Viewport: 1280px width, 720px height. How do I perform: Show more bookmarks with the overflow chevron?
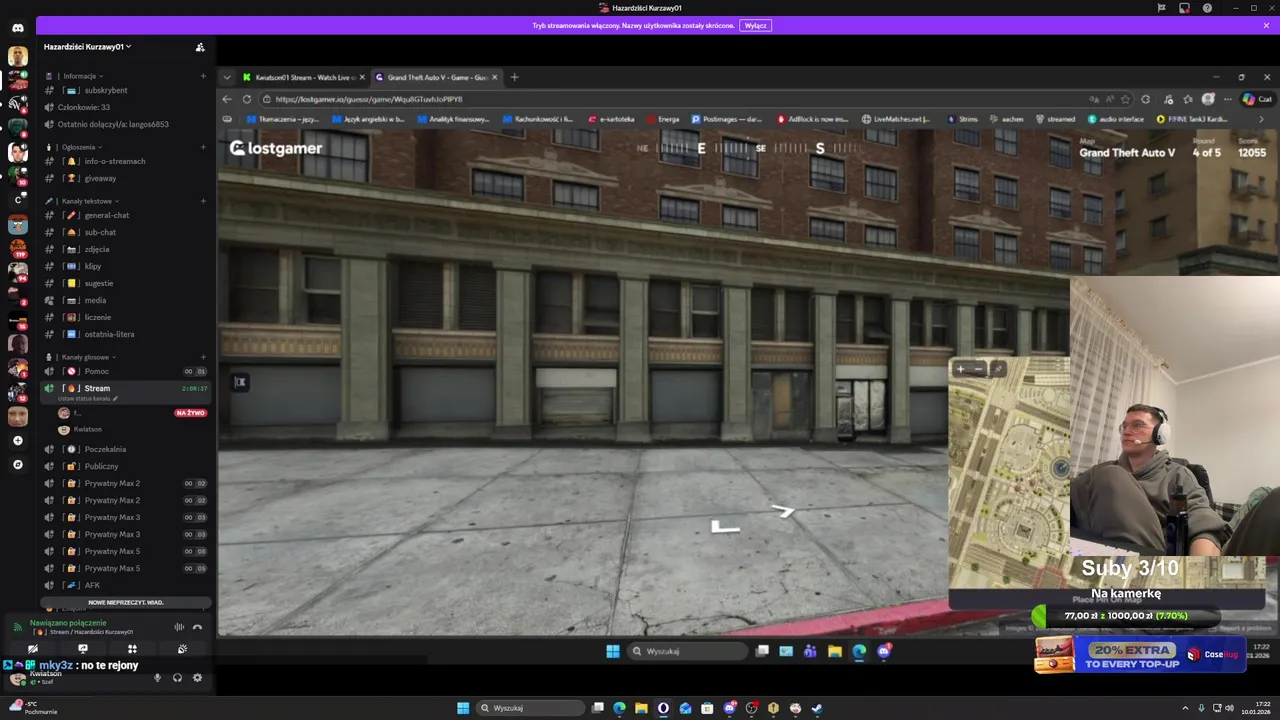(1261, 119)
